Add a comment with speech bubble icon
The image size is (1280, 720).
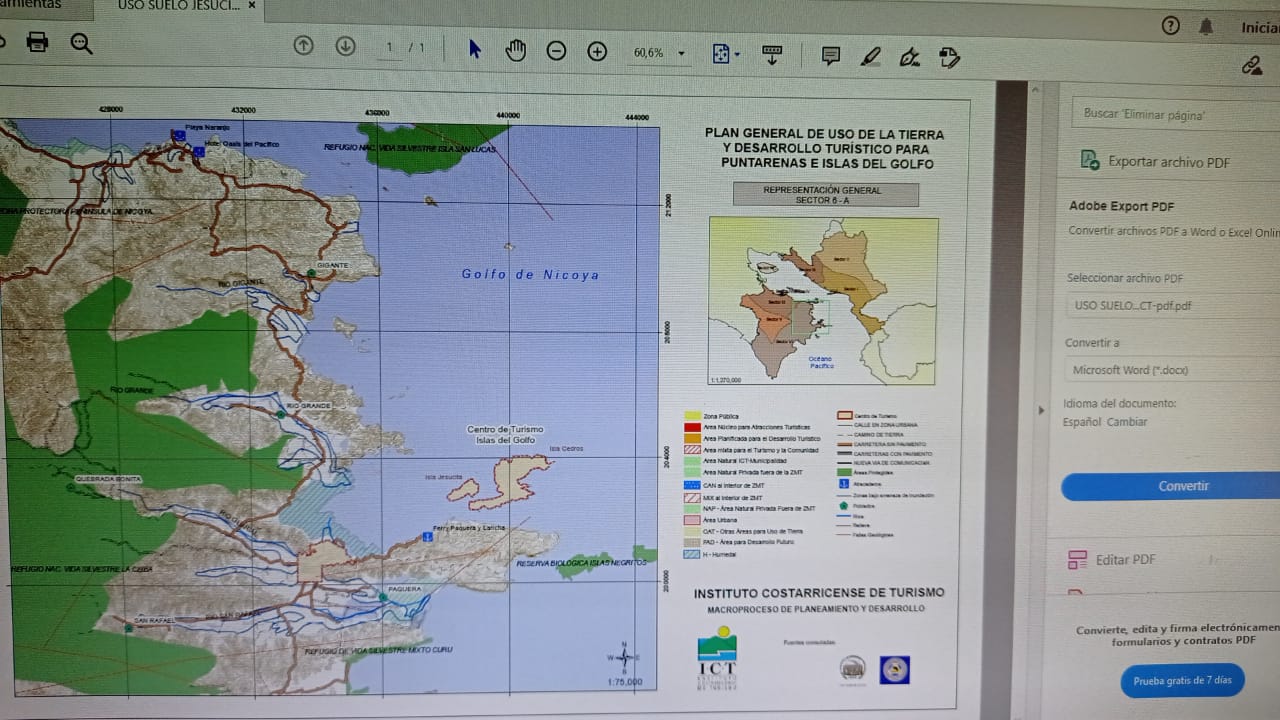coord(830,55)
